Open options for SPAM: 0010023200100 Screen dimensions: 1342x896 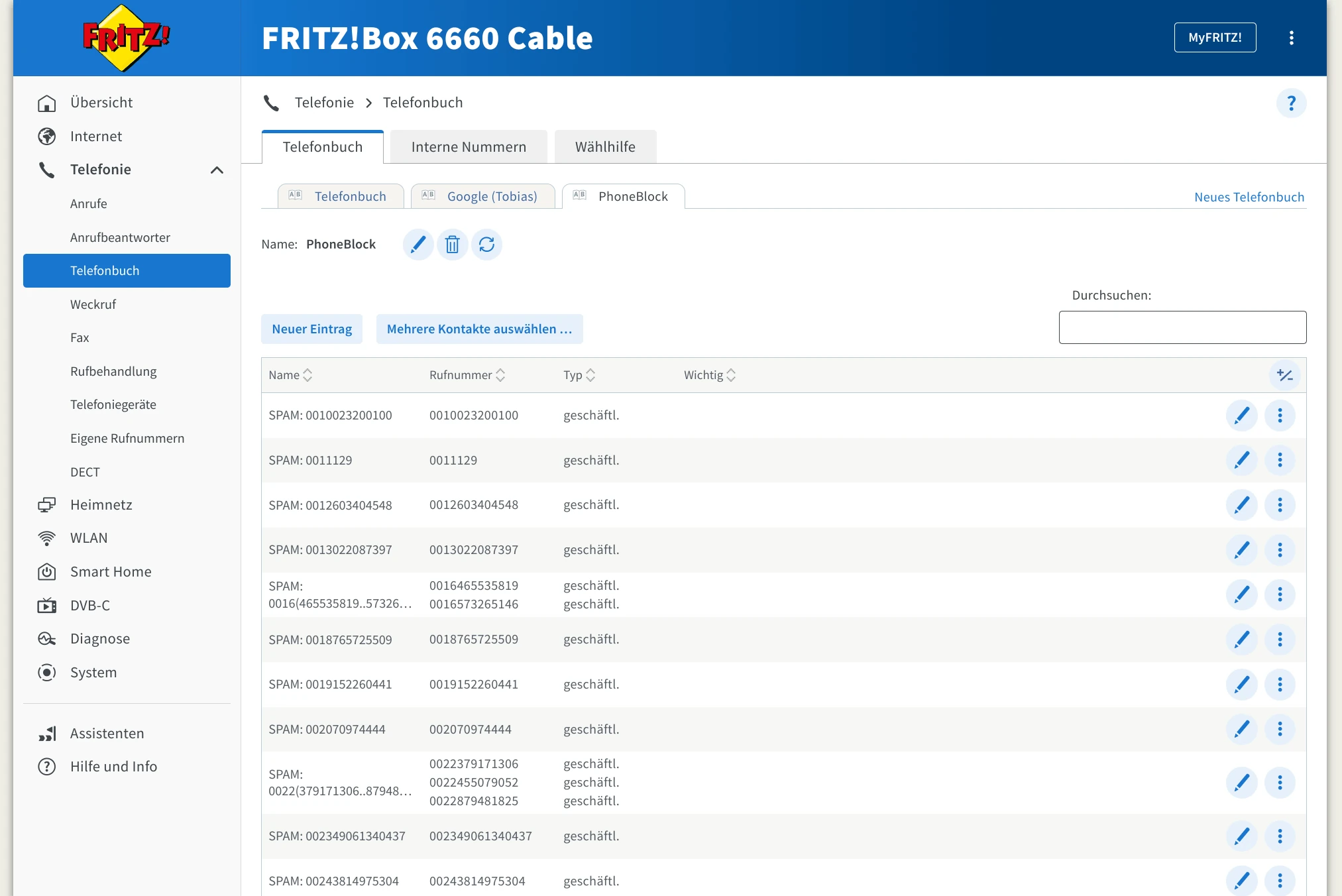(1280, 416)
